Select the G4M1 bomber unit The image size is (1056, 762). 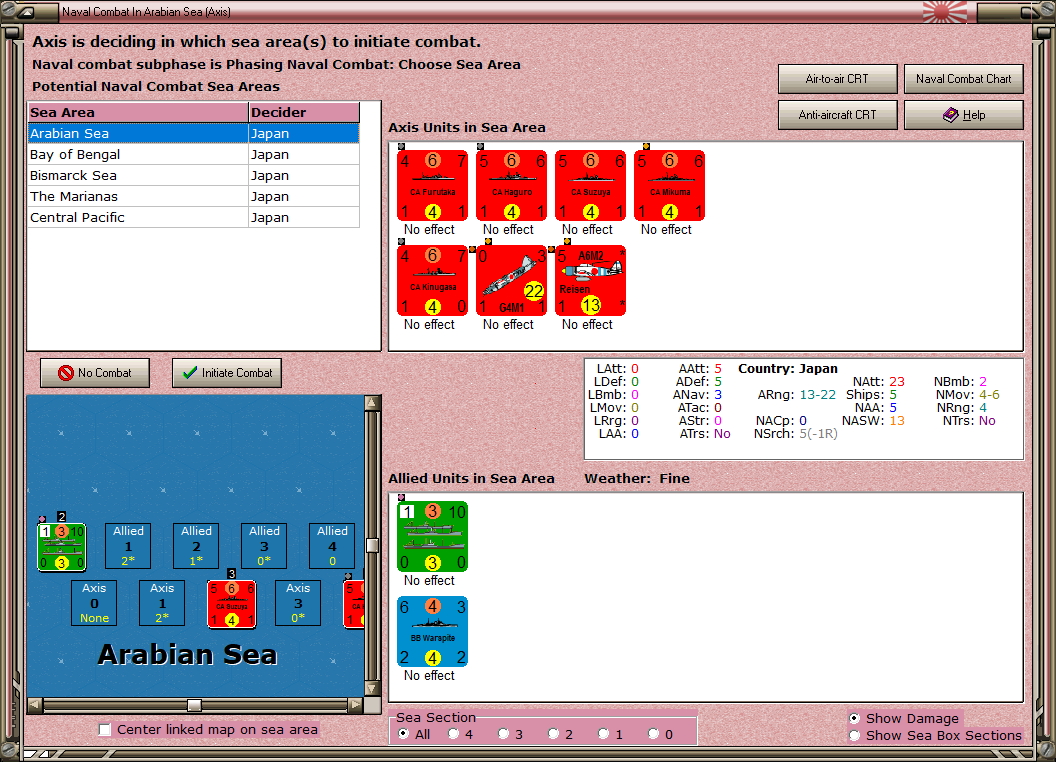[511, 280]
